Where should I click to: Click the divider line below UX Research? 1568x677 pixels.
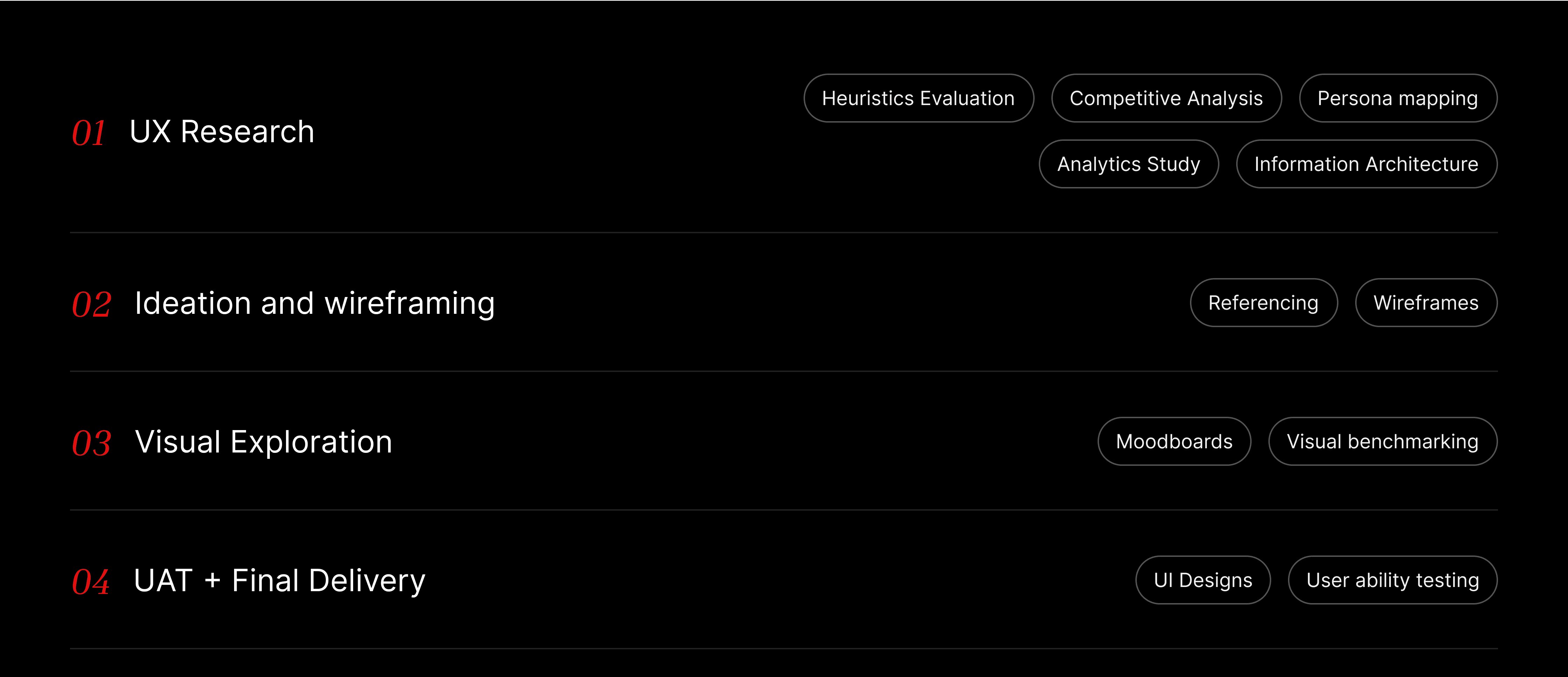[x=784, y=232]
